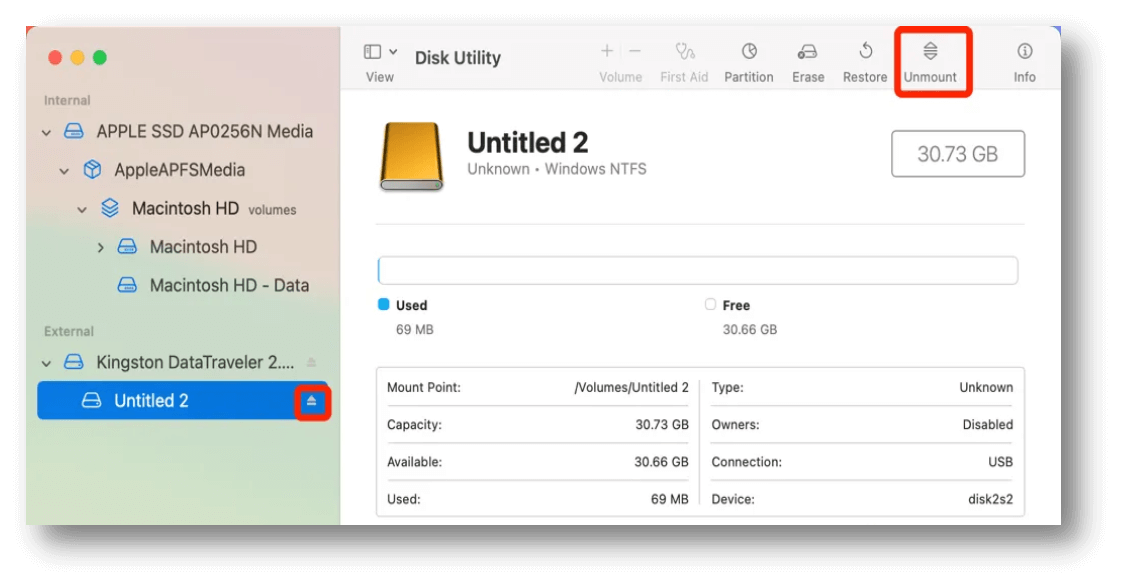1121x585 pixels.
Task: Collapse the APPLE SSD AP0256N Media tree
Action: pyautogui.click(x=46, y=132)
